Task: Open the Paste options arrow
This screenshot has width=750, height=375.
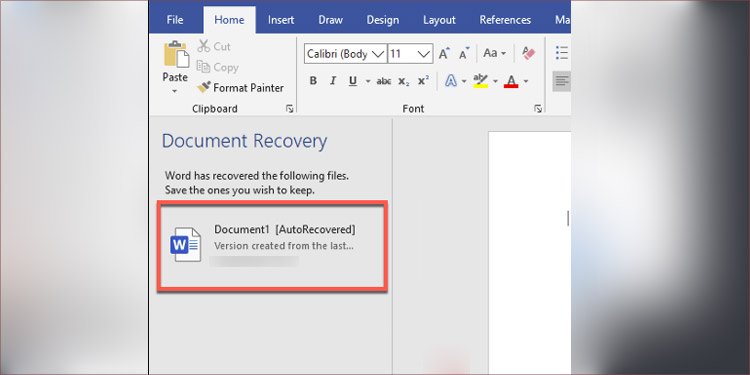Action: pyautogui.click(x=175, y=91)
